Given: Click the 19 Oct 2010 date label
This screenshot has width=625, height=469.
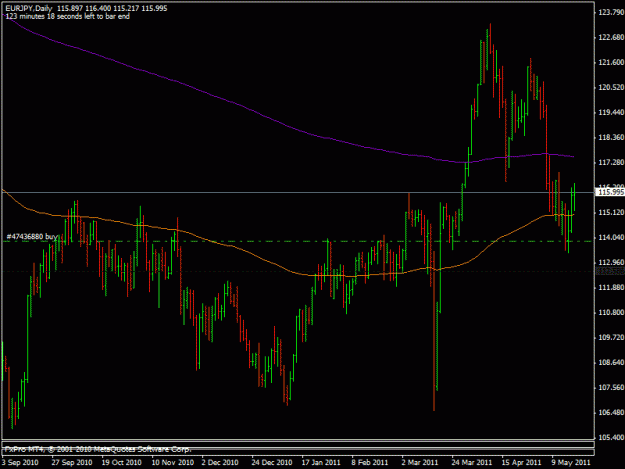Looking at the screenshot, I should (121, 463).
